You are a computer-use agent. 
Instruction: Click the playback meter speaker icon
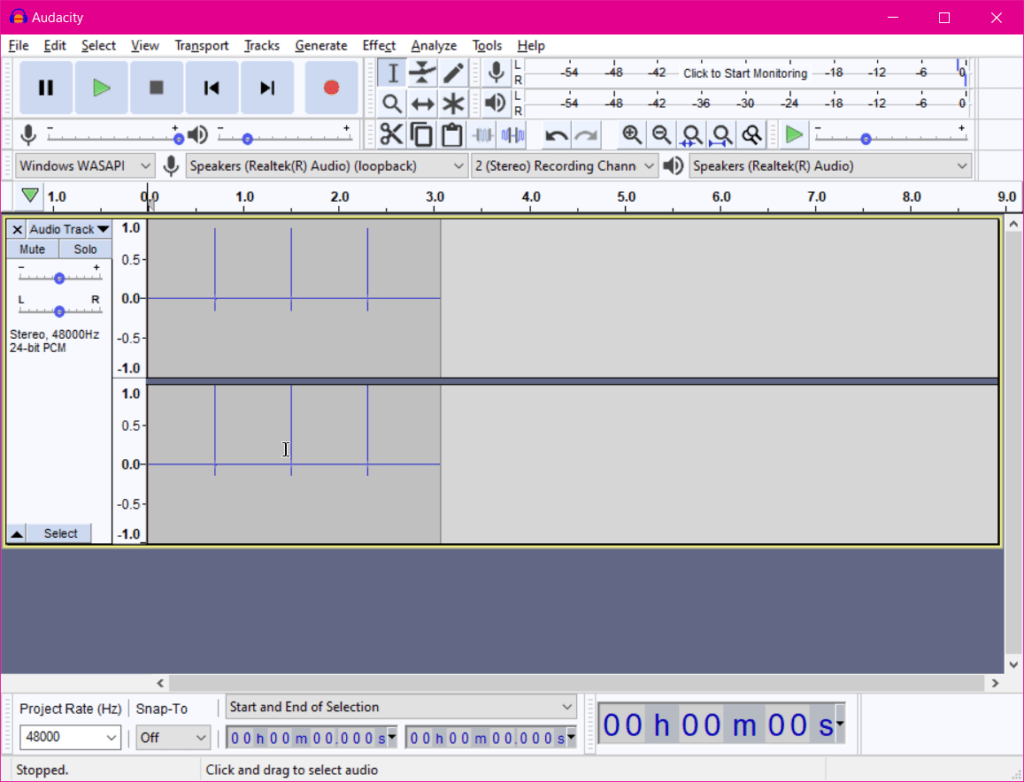(x=496, y=103)
